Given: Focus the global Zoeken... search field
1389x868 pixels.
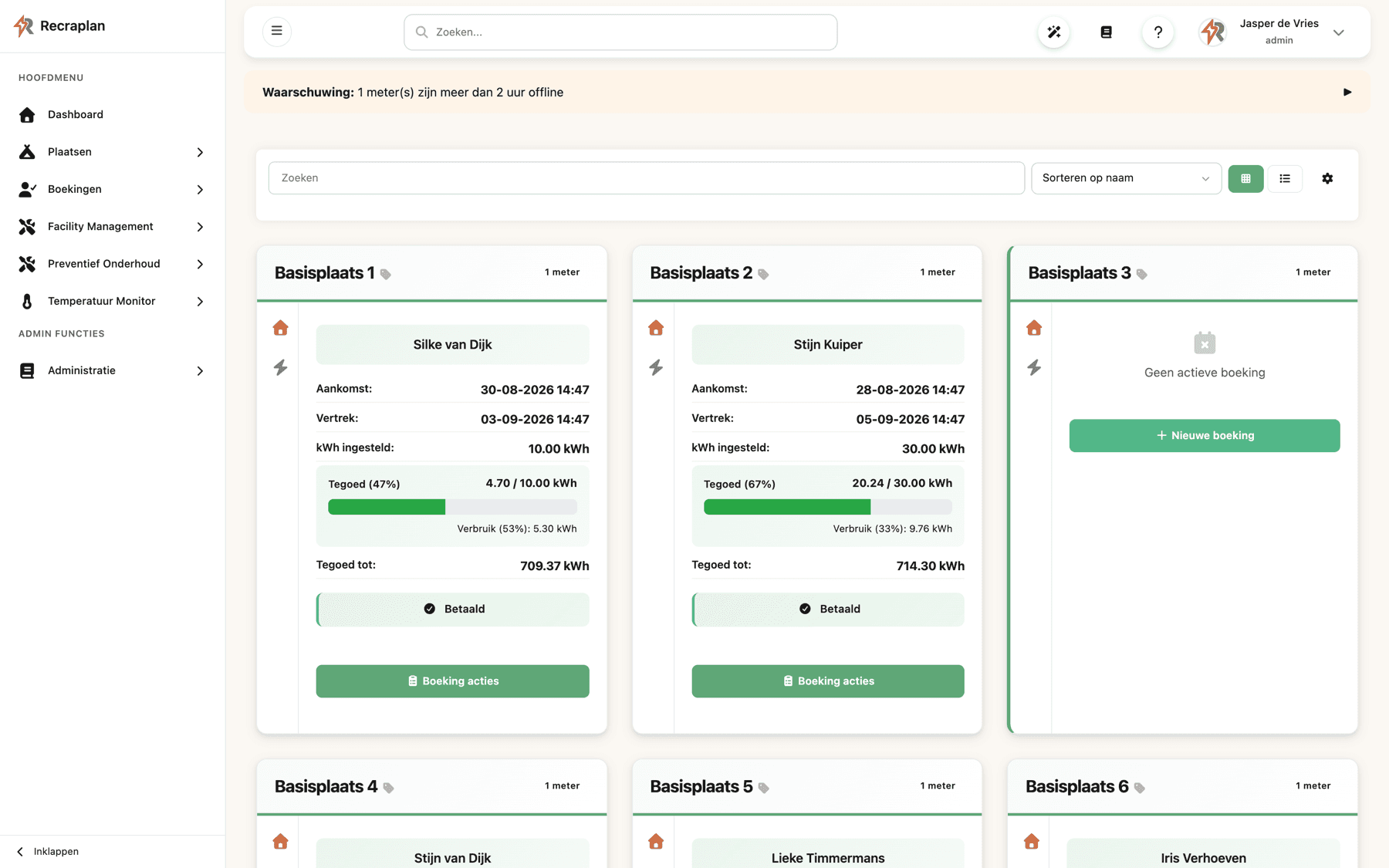Looking at the screenshot, I should [620, 32].
